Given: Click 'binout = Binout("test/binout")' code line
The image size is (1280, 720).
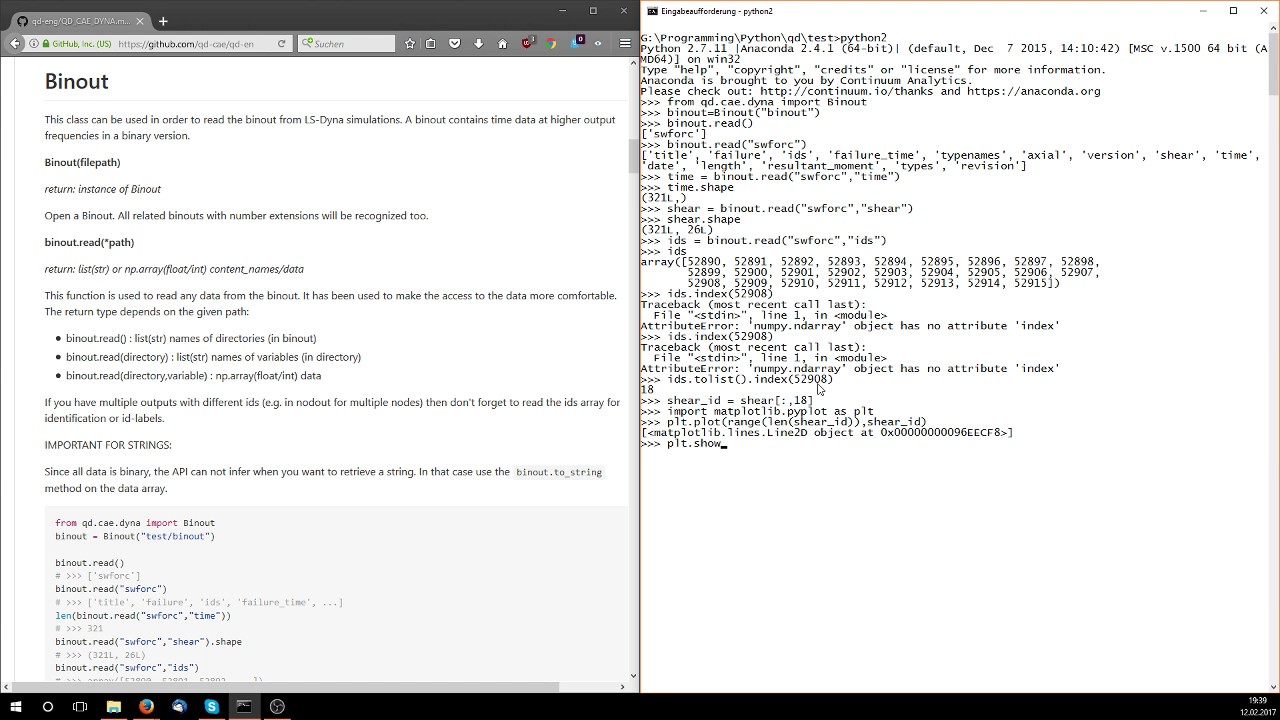Looking at the screenshot, I should 135,536.
